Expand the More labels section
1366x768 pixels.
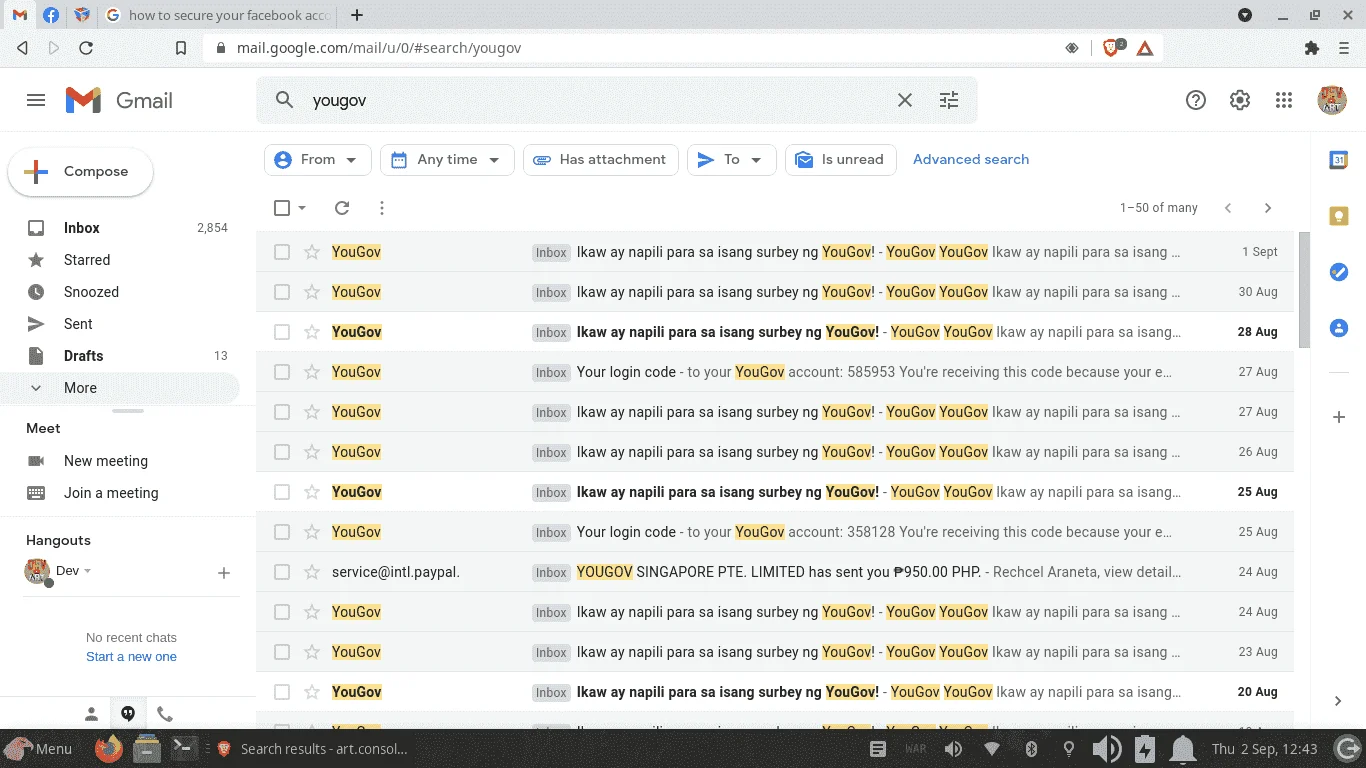(x=120, y=388)
